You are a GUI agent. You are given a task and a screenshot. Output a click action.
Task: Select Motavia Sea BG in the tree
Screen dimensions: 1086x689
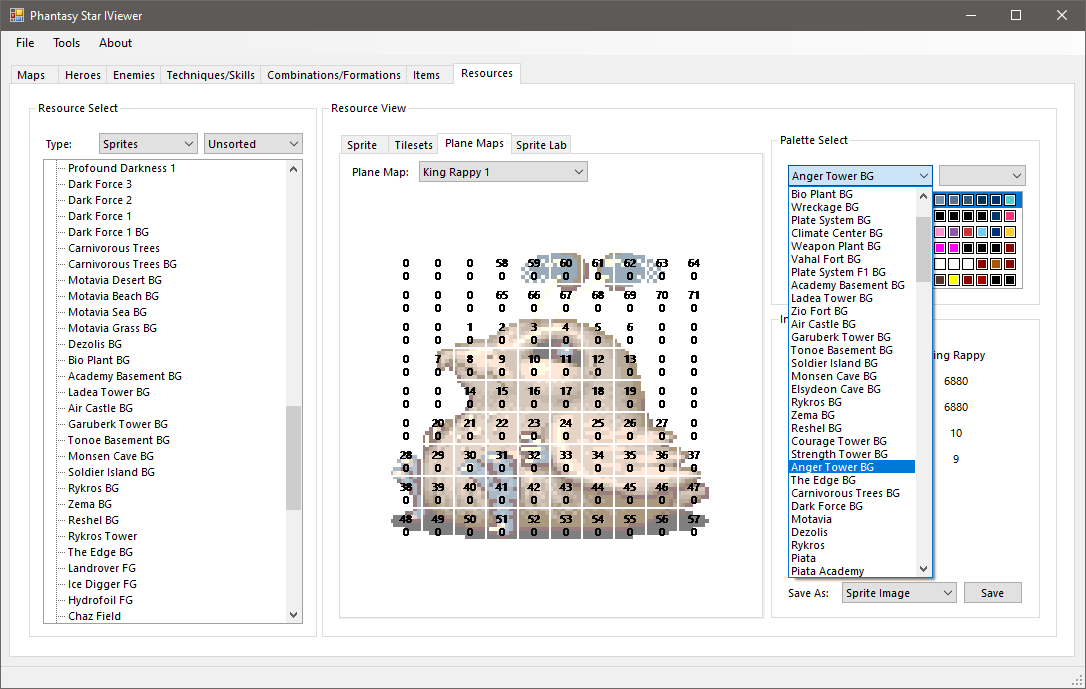click(x=107, y=312)
